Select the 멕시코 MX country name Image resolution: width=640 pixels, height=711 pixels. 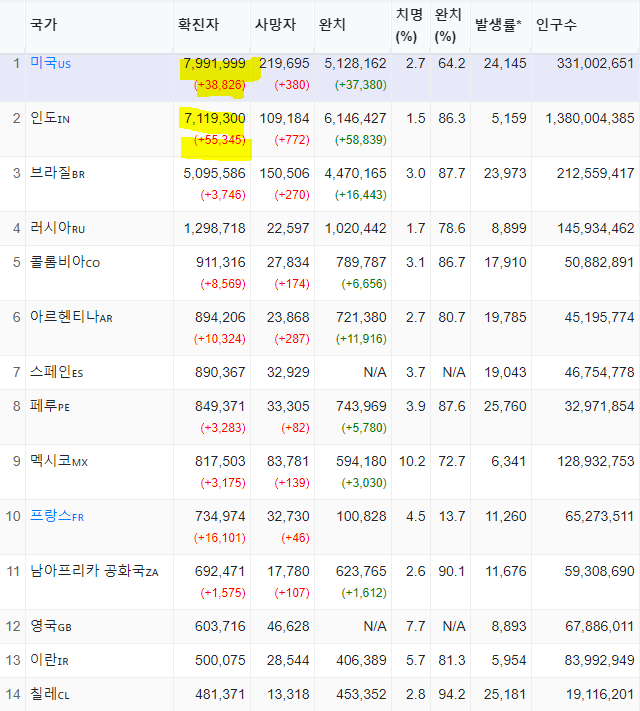59,461
